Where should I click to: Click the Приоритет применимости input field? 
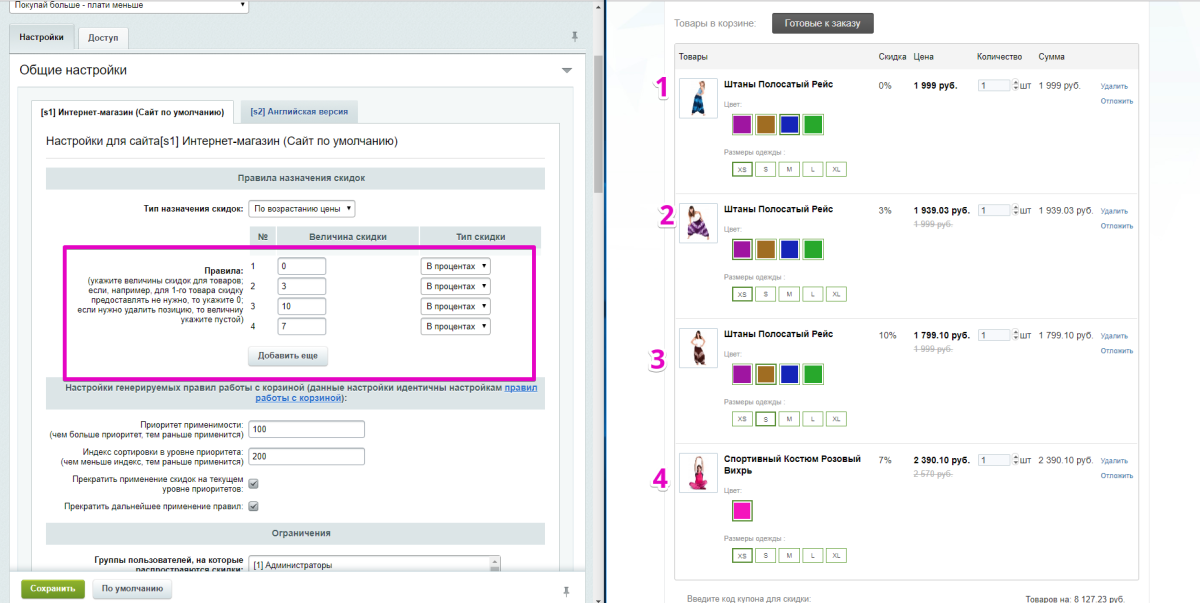point(306,429)
